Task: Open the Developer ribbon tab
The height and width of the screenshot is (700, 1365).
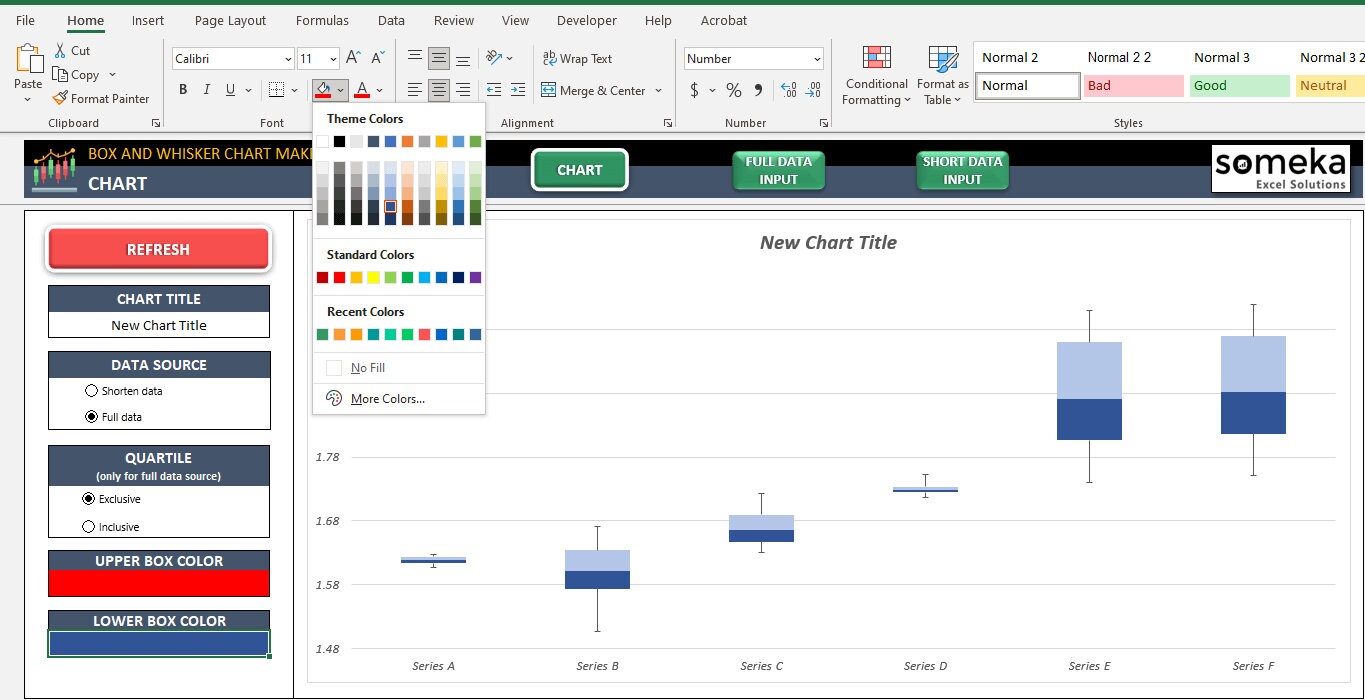Action: coord(586,20)
